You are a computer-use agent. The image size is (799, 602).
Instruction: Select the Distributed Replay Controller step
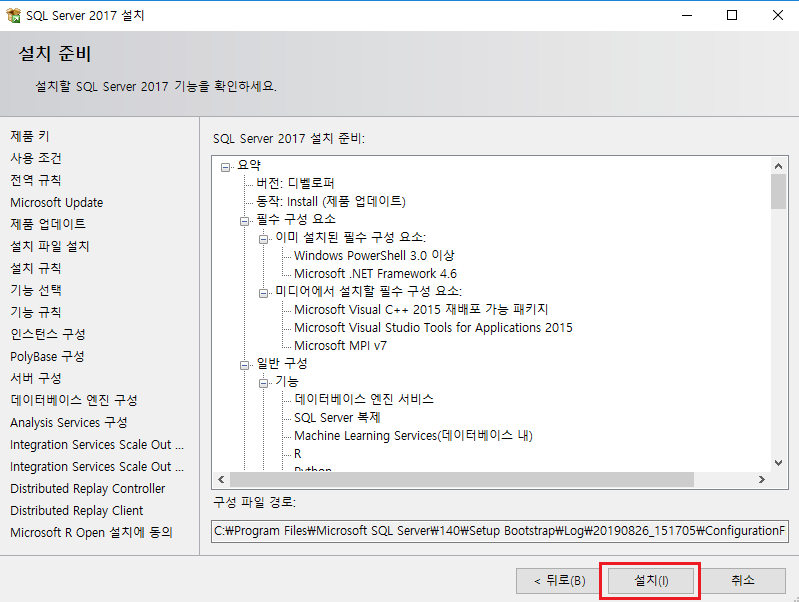[x=88, y=488]
